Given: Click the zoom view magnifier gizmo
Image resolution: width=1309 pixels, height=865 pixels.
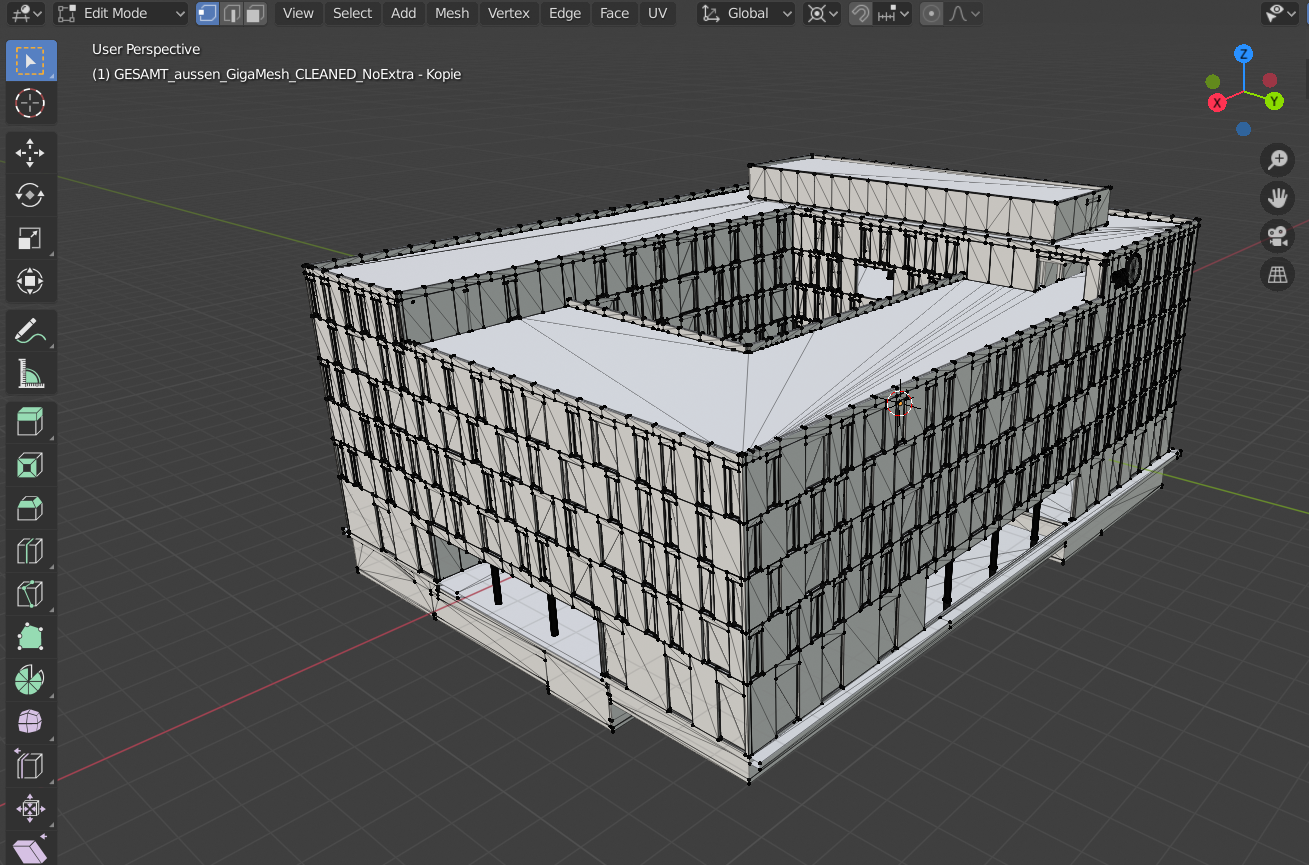Looking at the screenshot, I should pyautogui.click(x=1277, y=159).
